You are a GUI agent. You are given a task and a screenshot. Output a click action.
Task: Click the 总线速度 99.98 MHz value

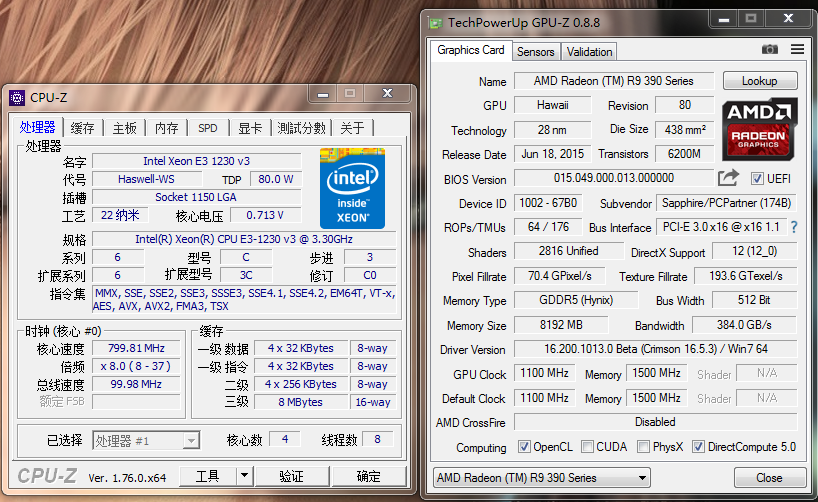136,384
